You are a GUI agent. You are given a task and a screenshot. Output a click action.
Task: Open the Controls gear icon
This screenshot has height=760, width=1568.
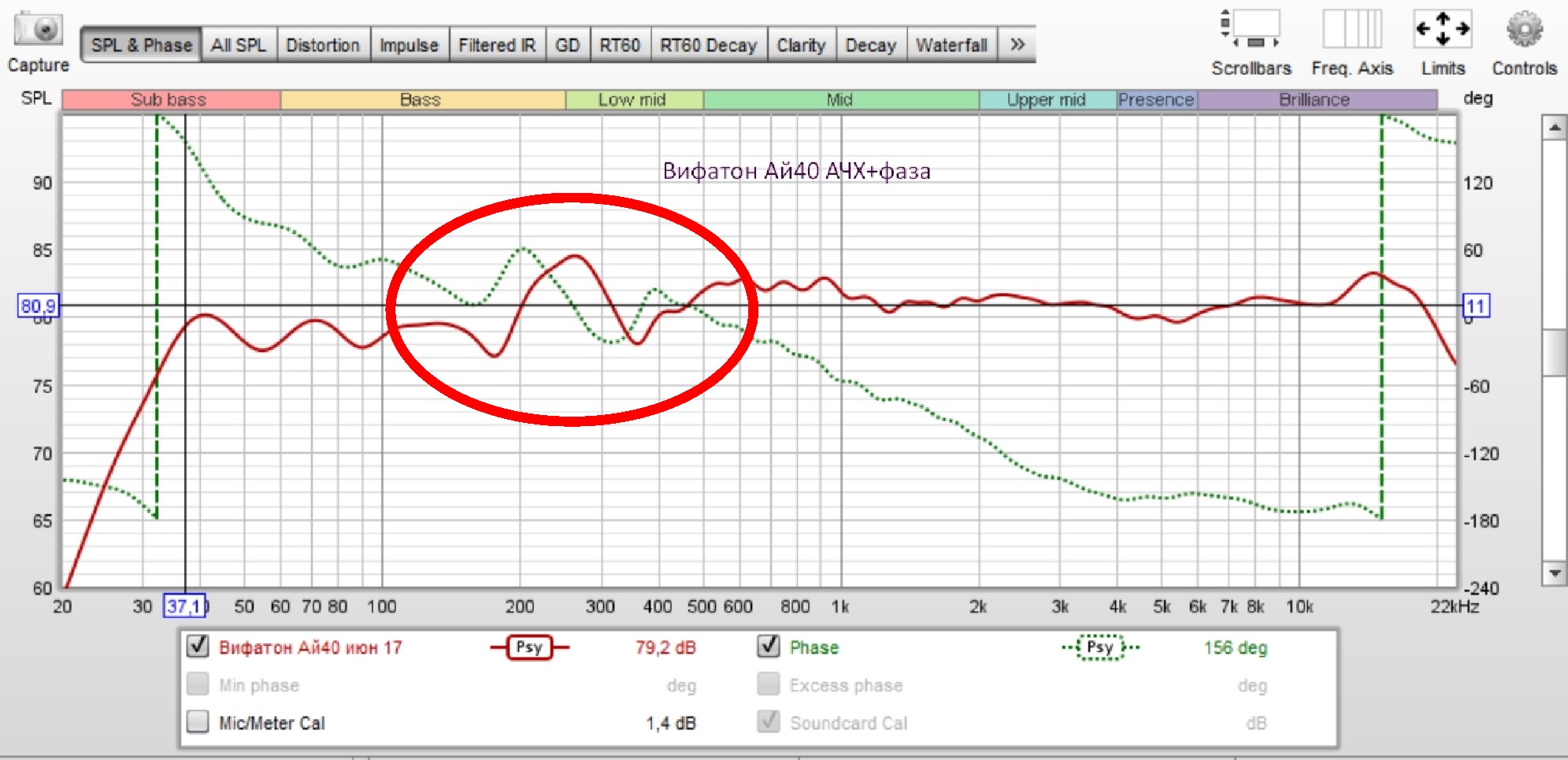1525,29
